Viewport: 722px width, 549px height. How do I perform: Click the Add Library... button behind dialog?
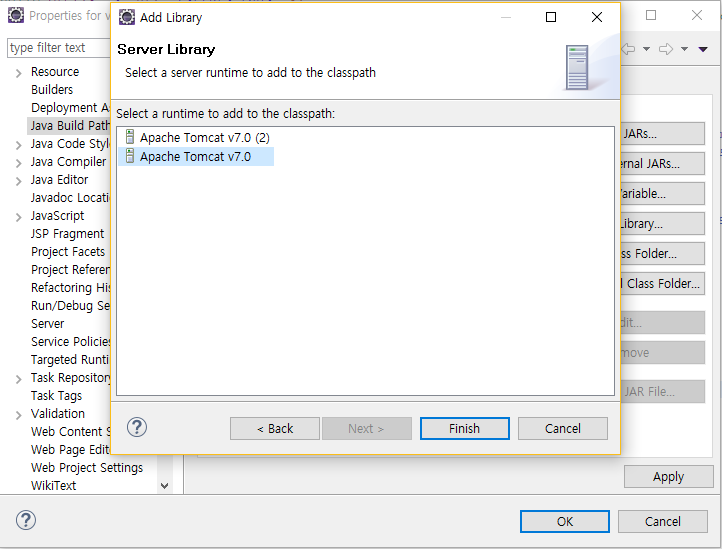[x=663, y=223]
